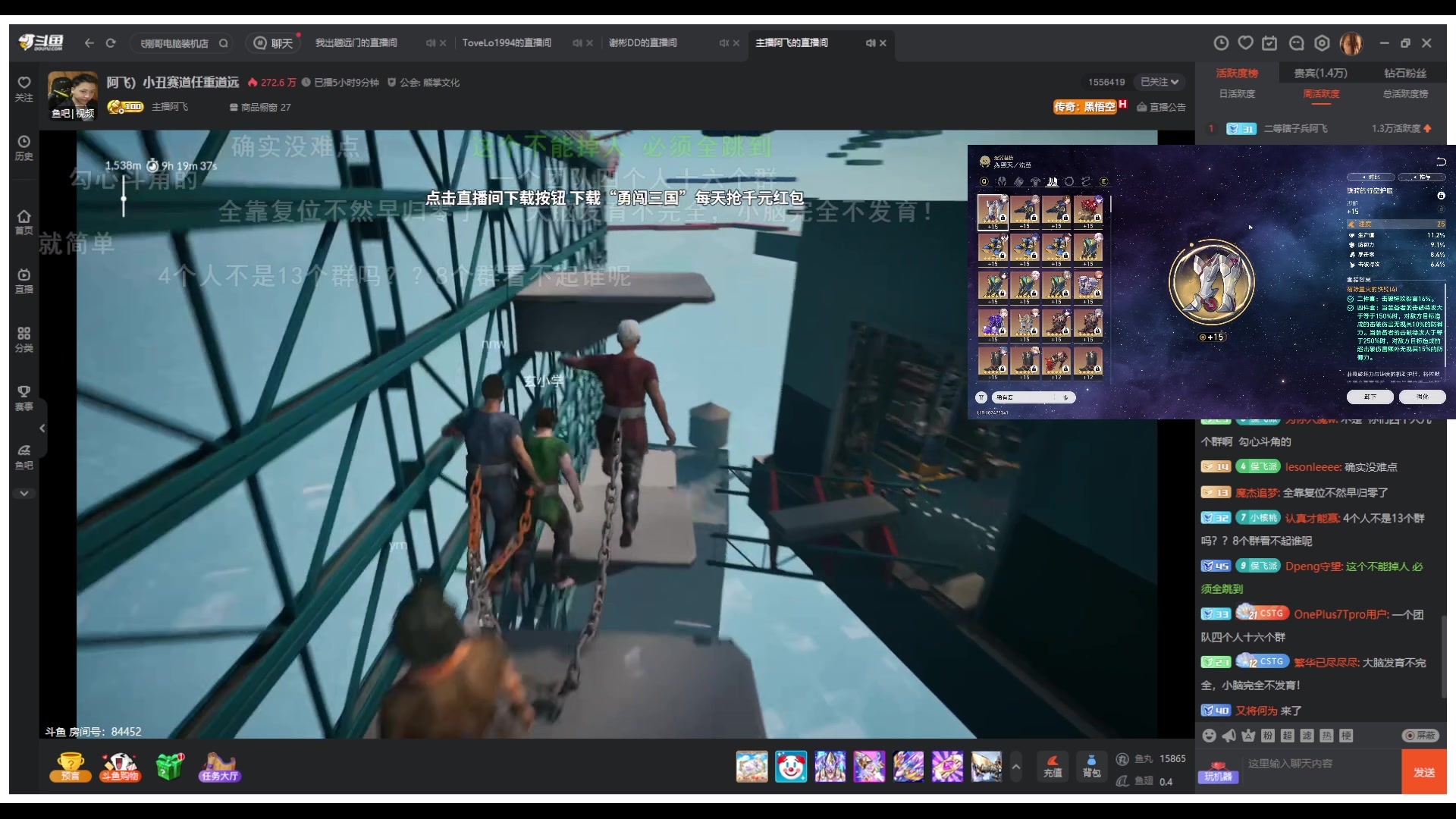The width and height of the screenshot is (1456, 819).
Task: Open settings hexagon icon in top bar
Action: pos(1323,43)
